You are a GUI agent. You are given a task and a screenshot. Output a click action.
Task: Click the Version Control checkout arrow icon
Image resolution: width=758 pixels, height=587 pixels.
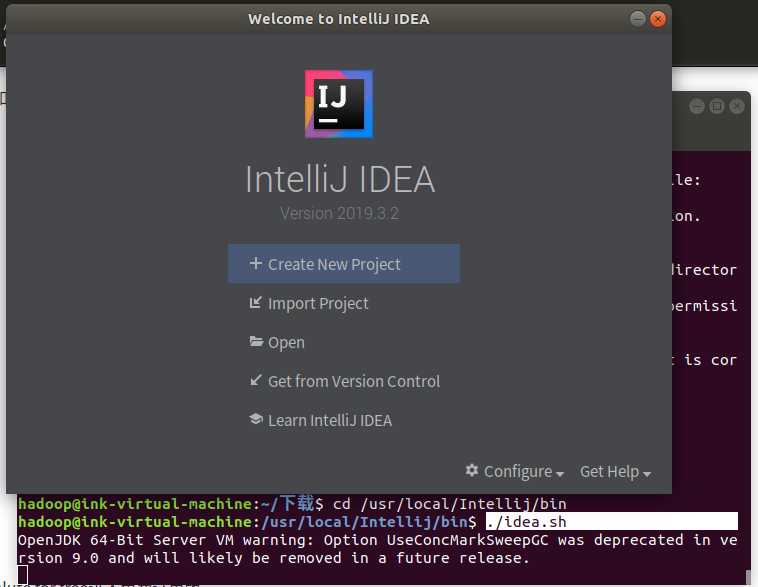(255, 380)
